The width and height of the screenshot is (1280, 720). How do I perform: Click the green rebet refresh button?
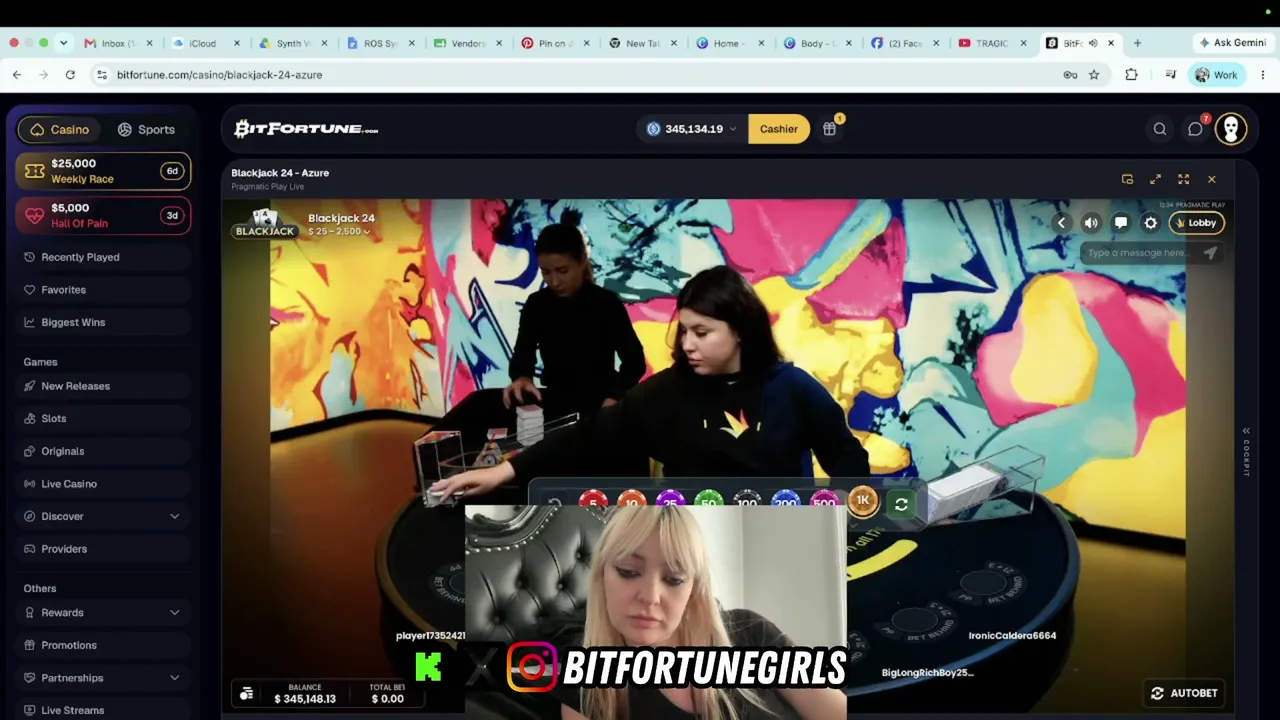[901, 505]
